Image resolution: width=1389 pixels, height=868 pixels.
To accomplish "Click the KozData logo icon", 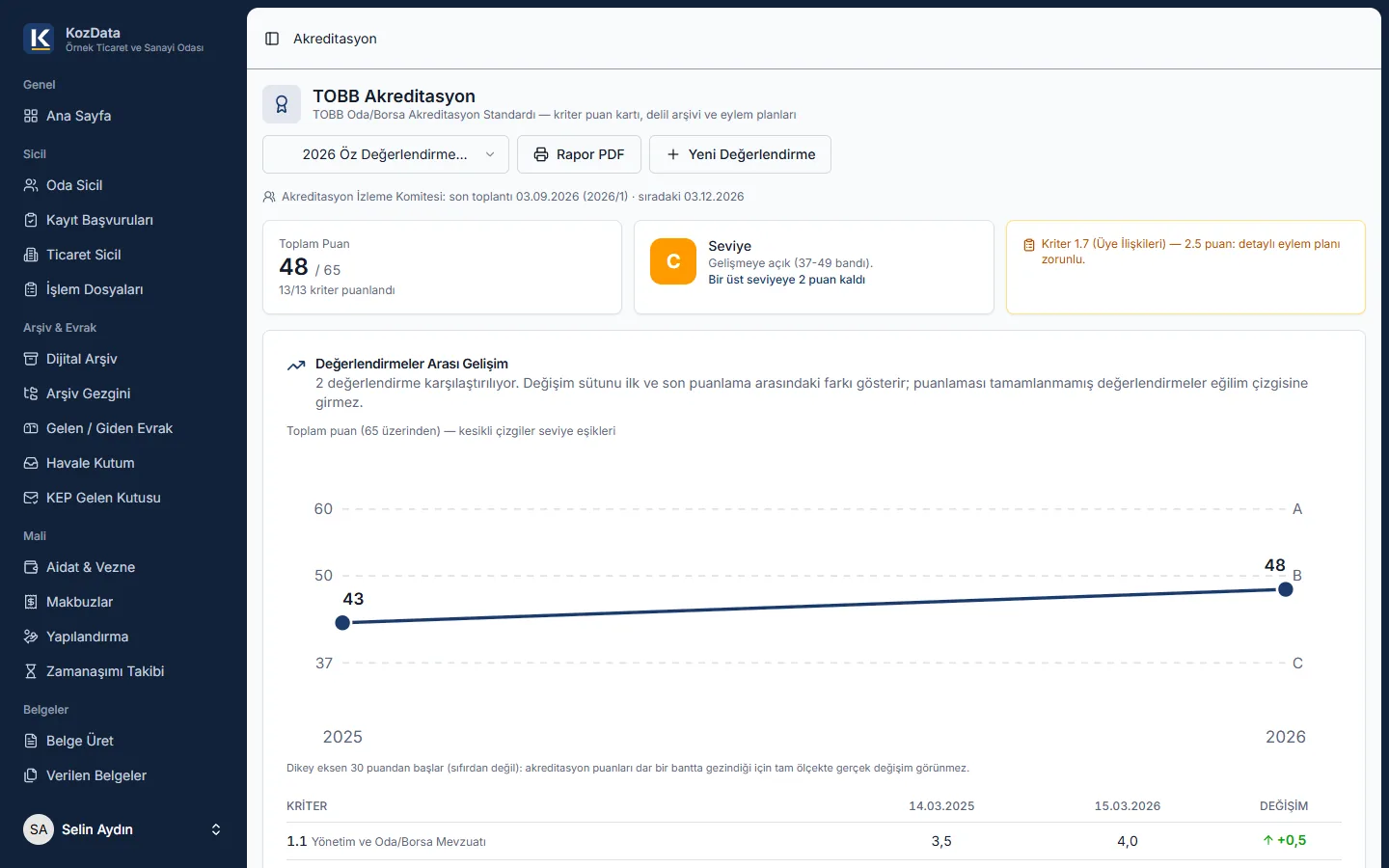I will [39, 39].
